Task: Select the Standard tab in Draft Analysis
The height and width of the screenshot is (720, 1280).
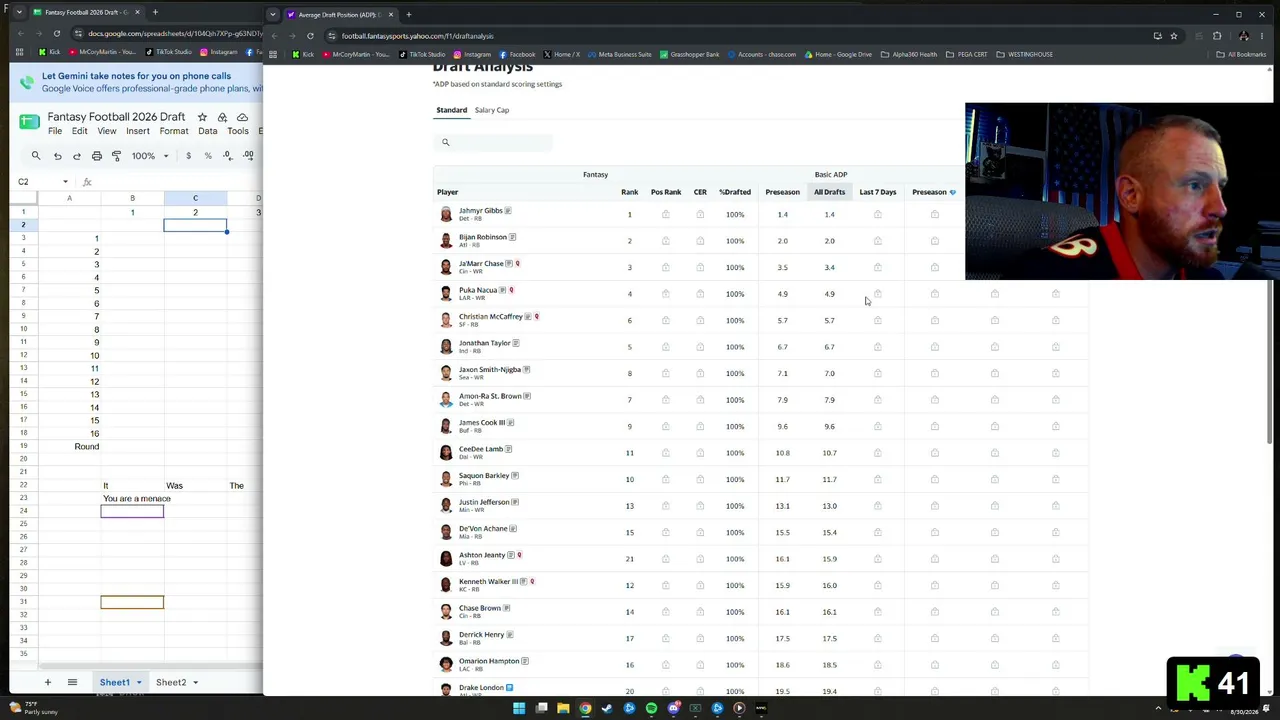Action: click(x=452, y=110)
